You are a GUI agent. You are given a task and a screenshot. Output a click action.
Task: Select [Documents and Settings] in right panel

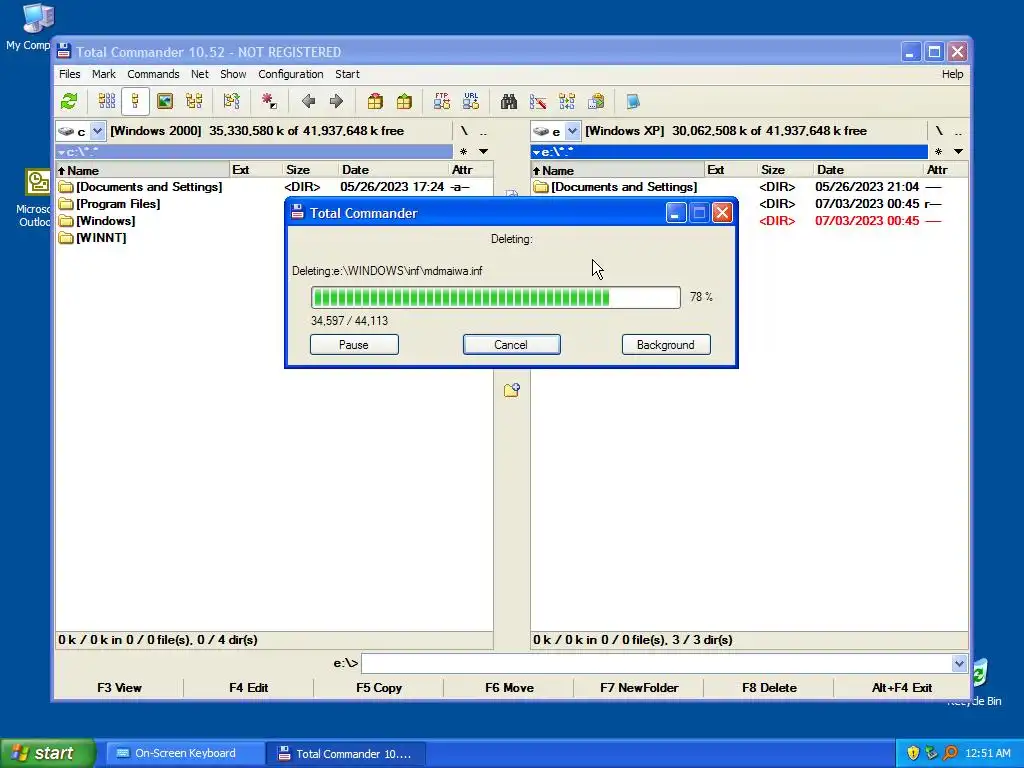624,187
